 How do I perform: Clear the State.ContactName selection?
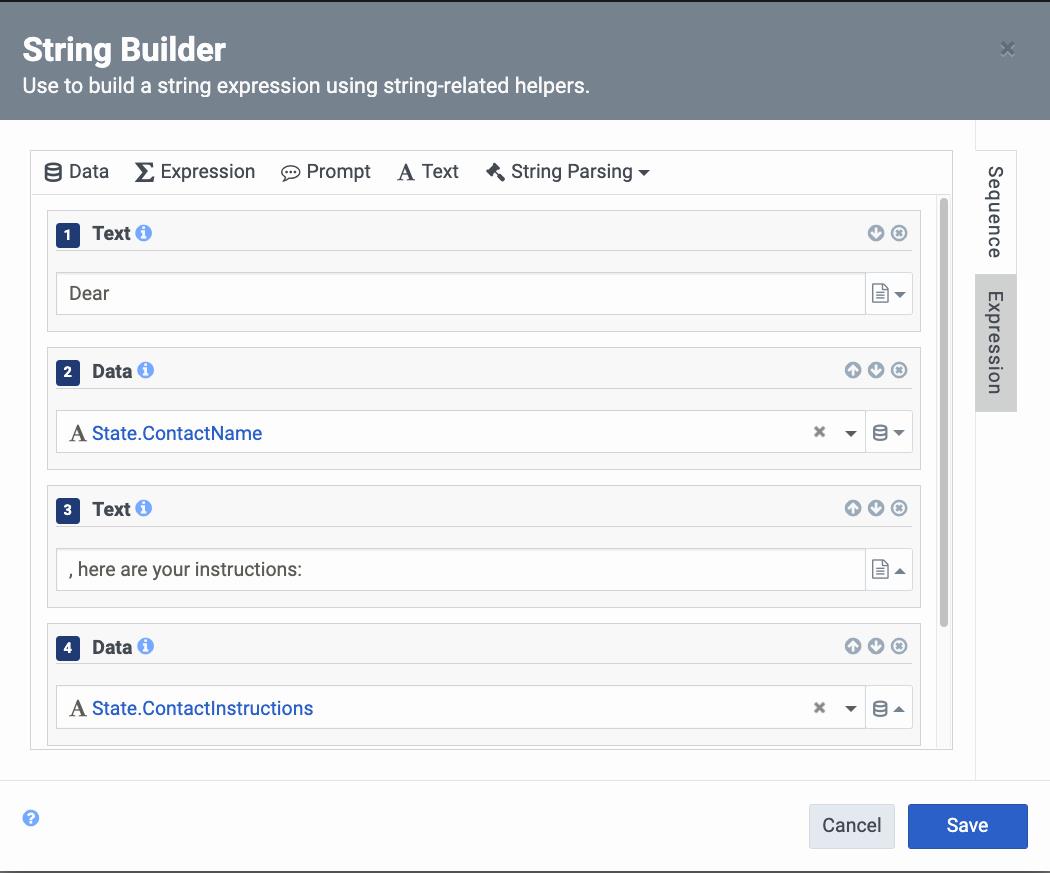pos(819,432)
